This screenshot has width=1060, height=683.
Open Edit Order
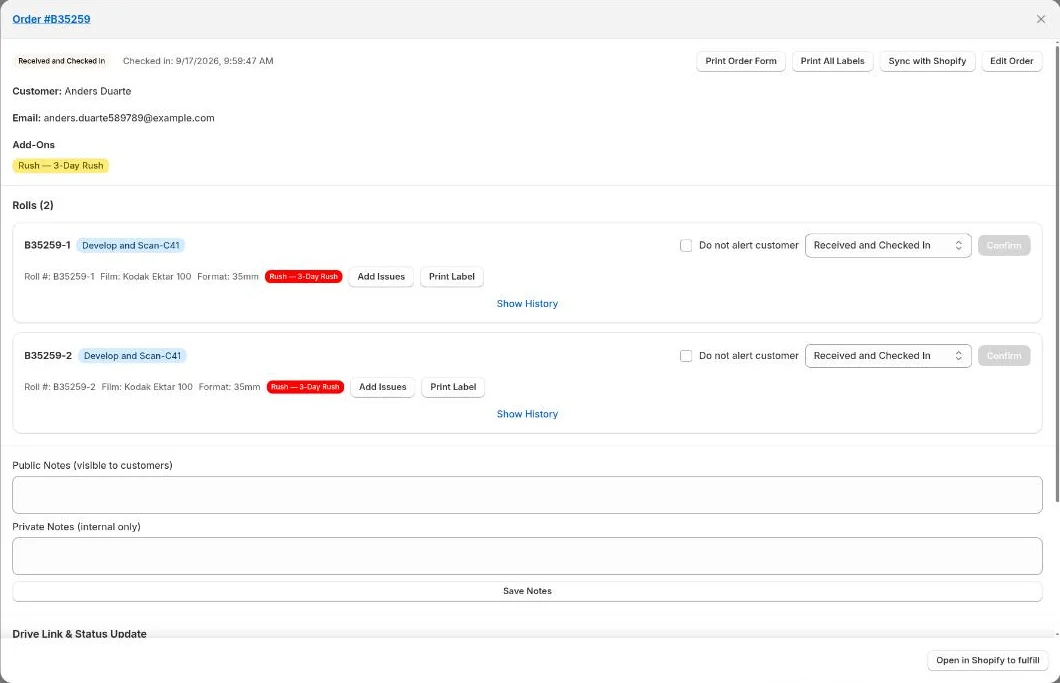click(1011, 61)
